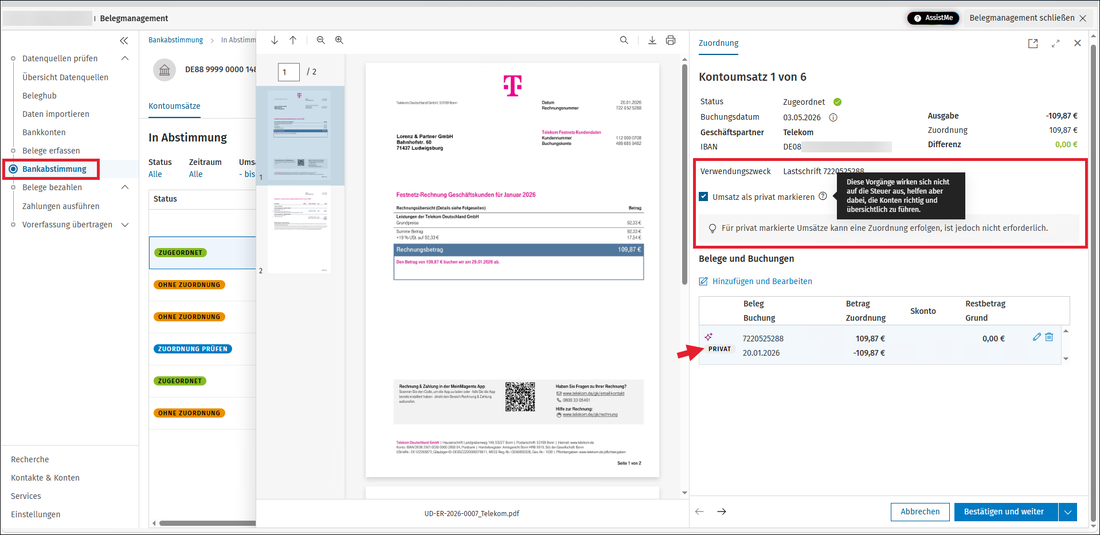
Task: Click file name UD-ER-2026-0007_Telekom.pdf
Action: pyautogui.click(x=473, y=512)
